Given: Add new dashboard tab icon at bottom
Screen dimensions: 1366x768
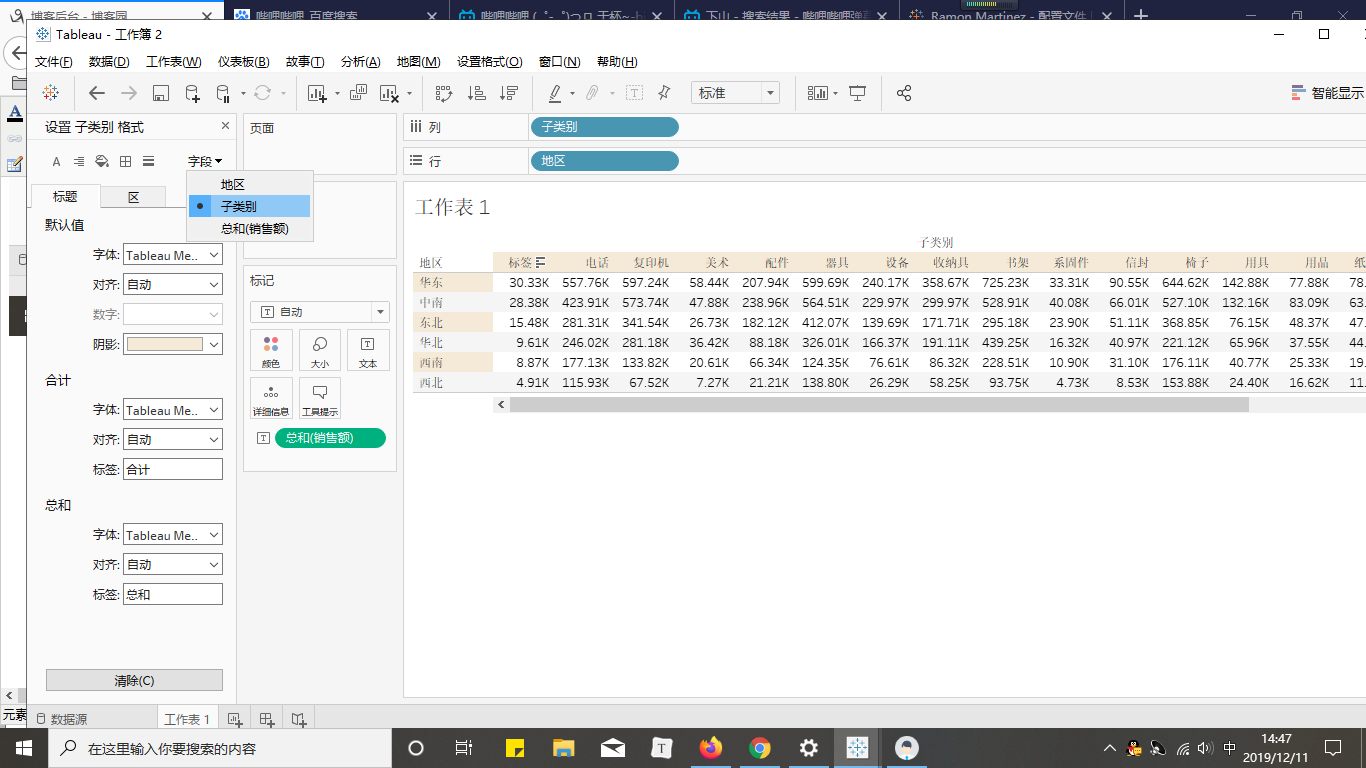Looking at the screenshot, I should [x=267, y=719].
